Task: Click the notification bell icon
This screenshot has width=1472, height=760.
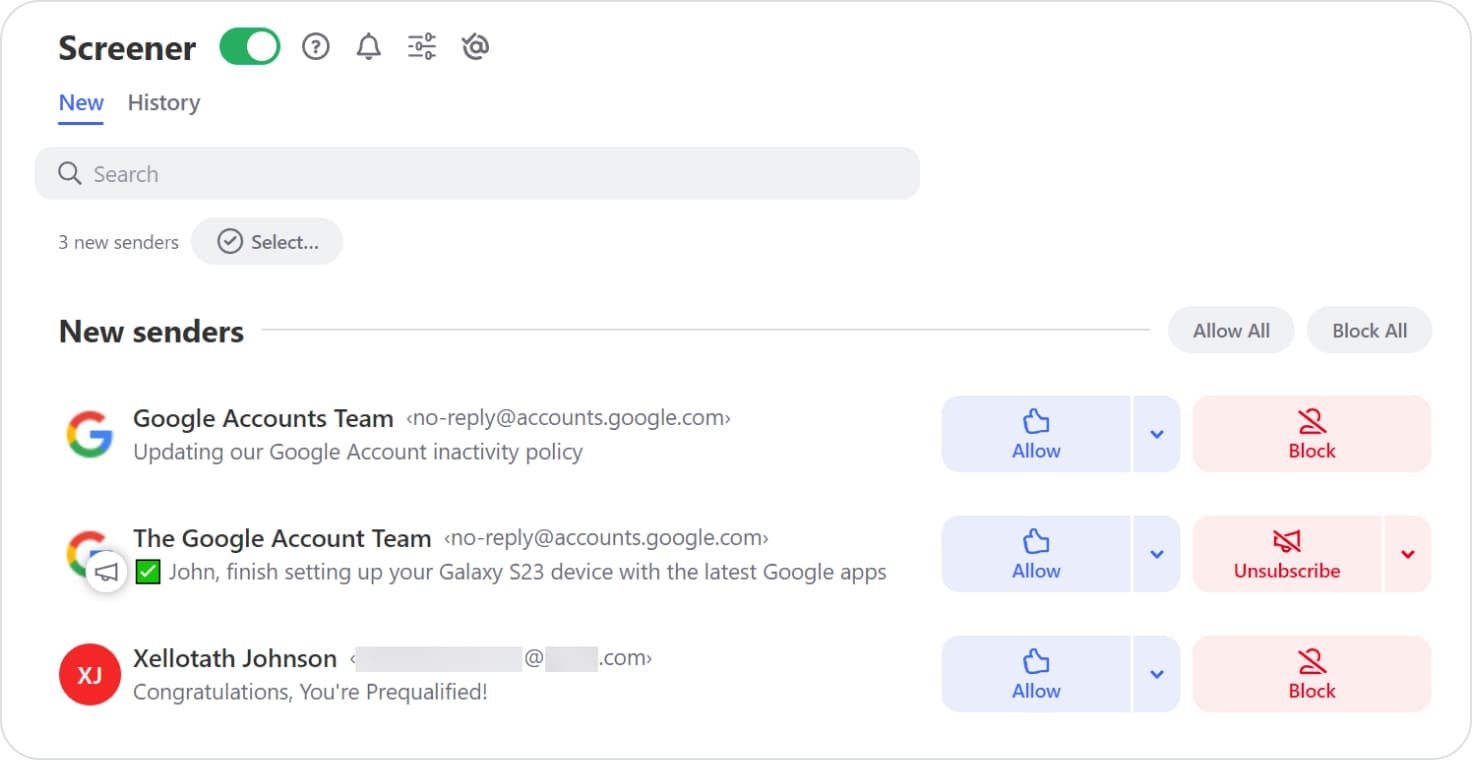Action: click(368, 46)
